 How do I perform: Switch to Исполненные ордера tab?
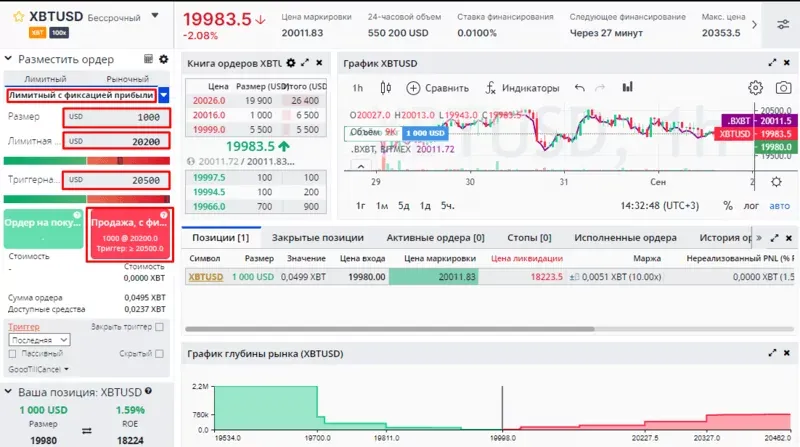(626, 237)
